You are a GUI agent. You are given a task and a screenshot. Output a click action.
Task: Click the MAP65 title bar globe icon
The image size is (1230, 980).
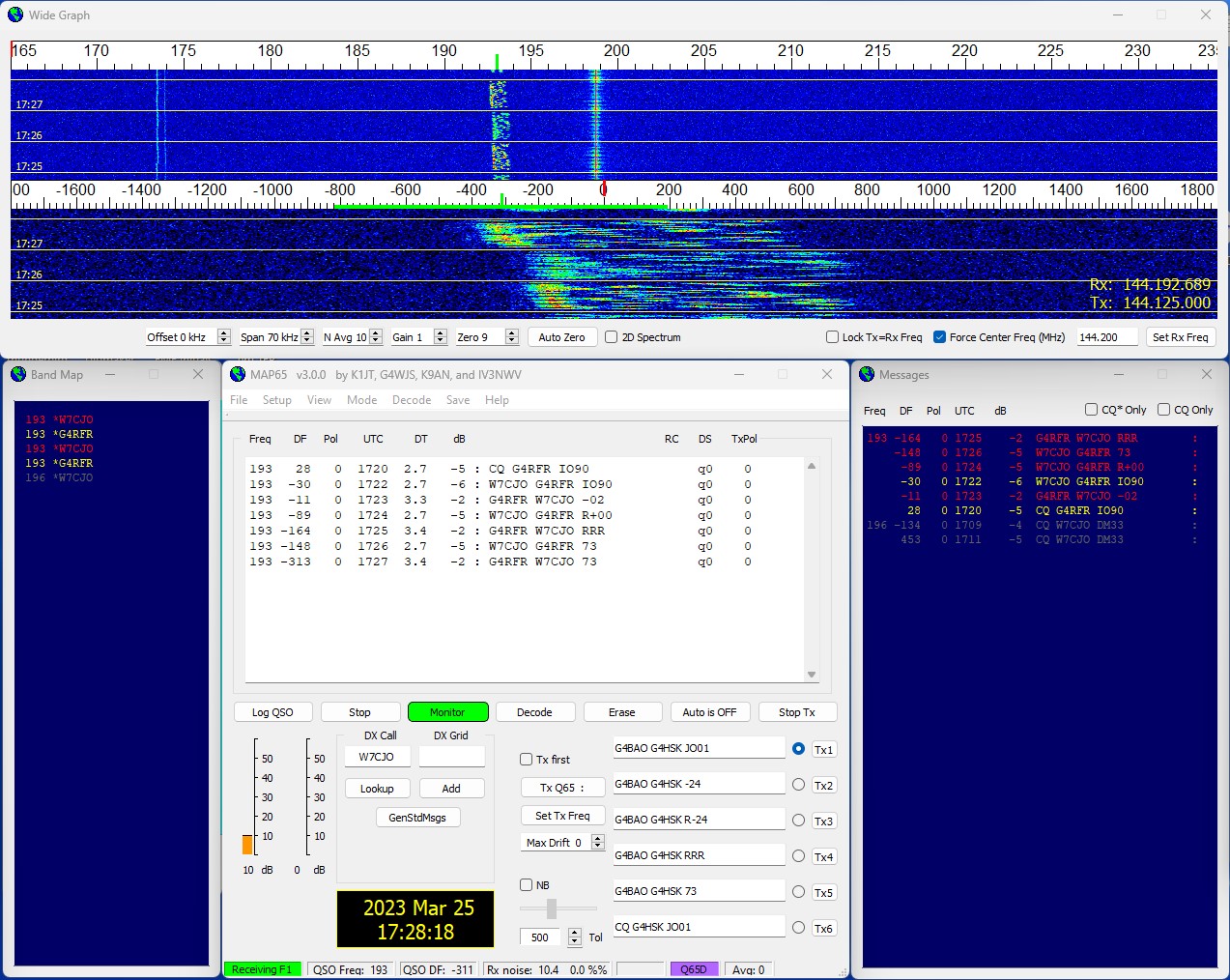(238, 374)
